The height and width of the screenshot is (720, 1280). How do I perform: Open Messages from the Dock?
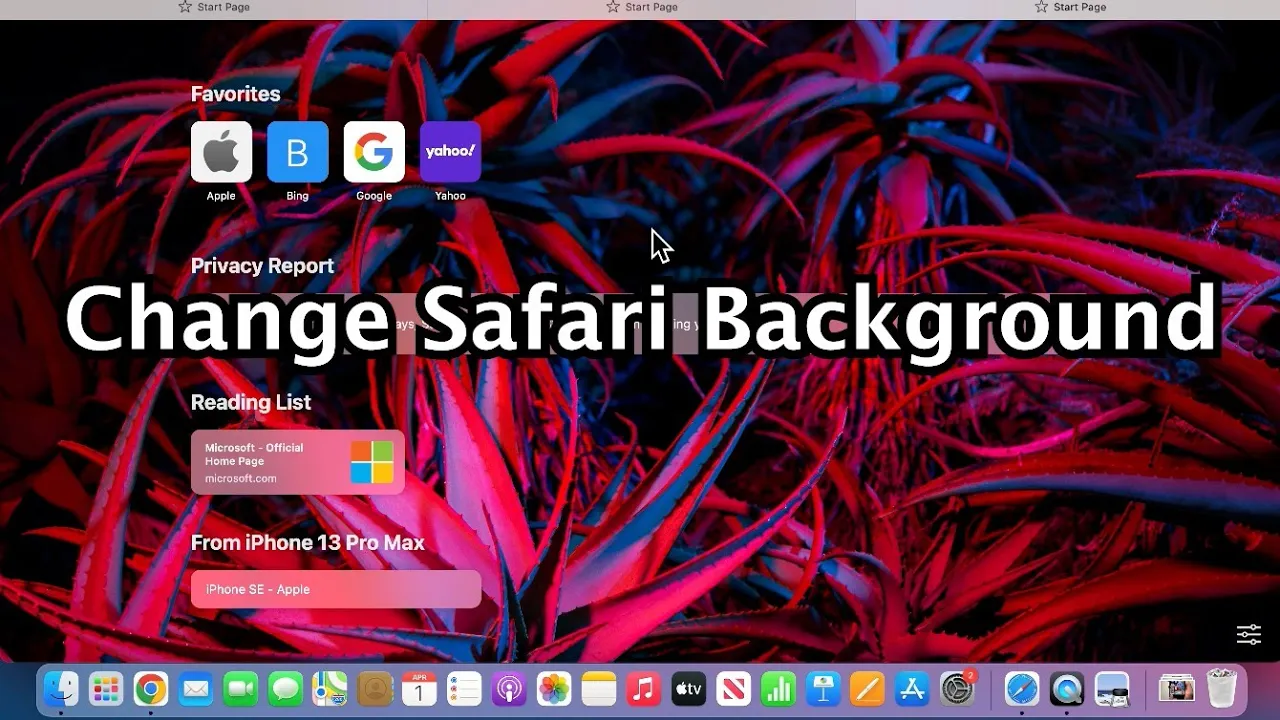[x=285, y=689]
